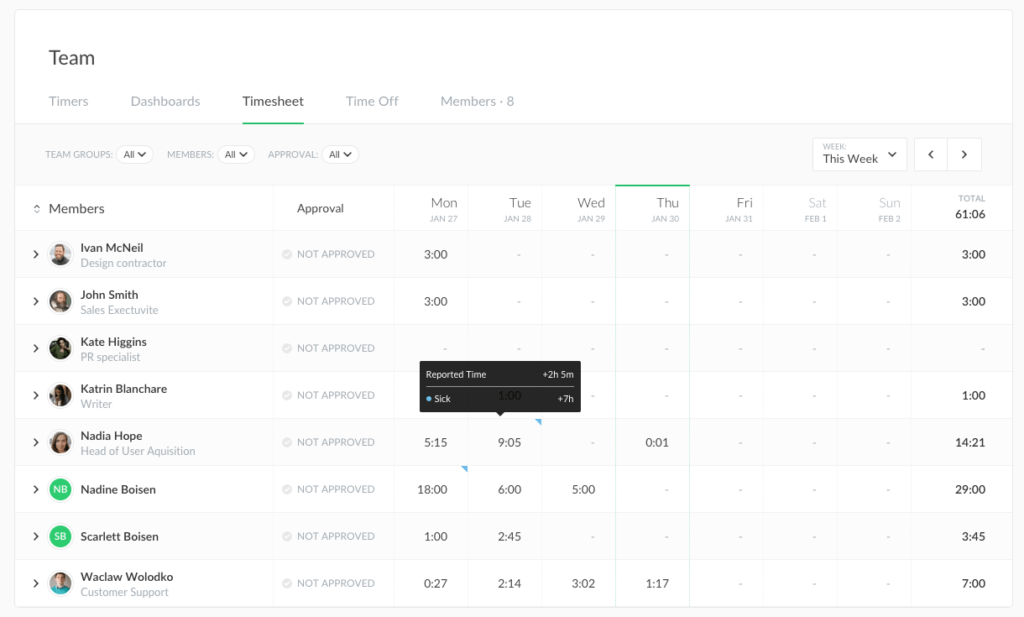The width and height of the screenshot is (1024, 617).
Task: Click Waclaw Wolodko's profile avatar
Action: [x=61, y=584]
